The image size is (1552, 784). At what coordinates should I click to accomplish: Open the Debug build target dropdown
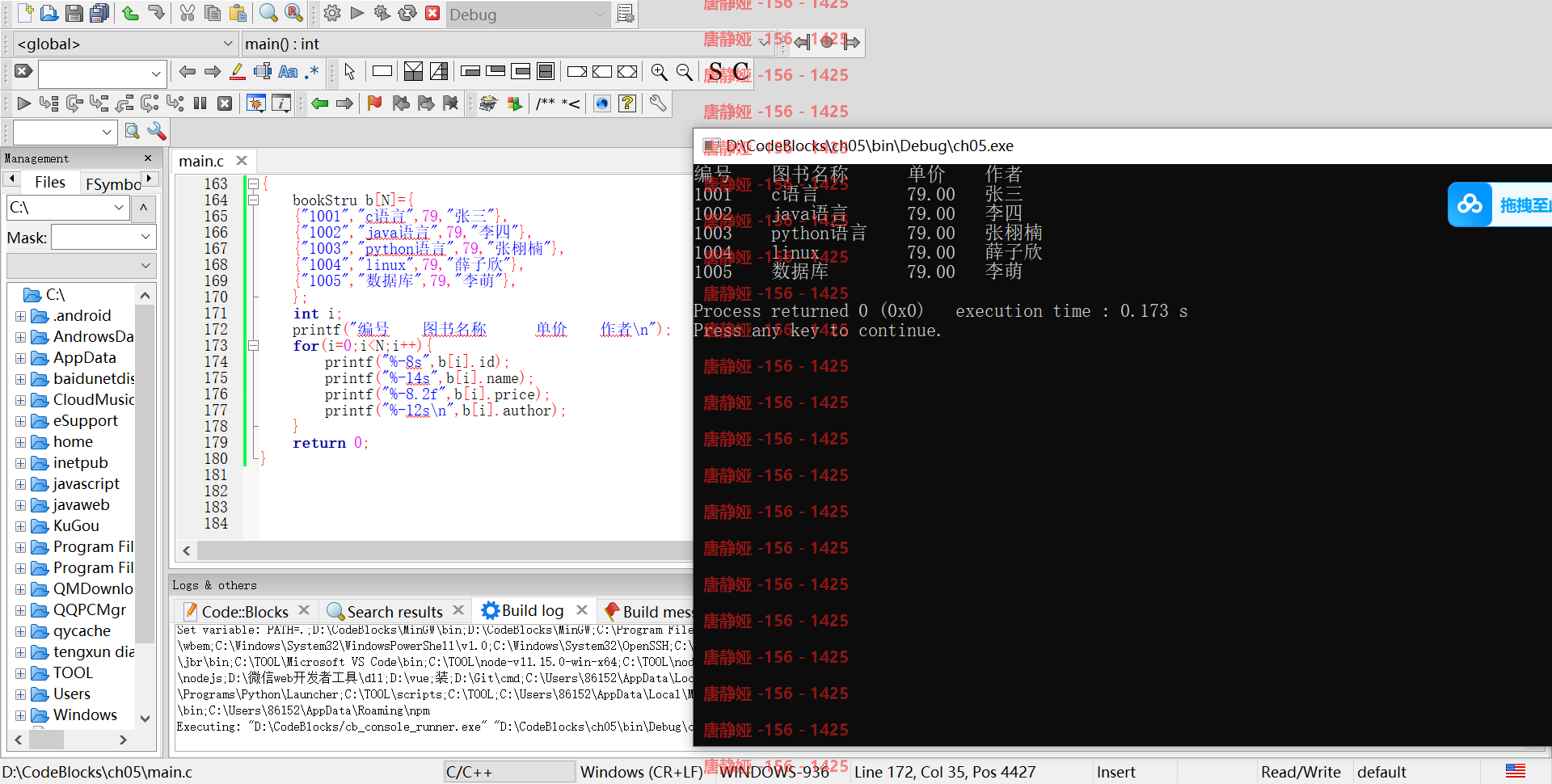point(527,15)
